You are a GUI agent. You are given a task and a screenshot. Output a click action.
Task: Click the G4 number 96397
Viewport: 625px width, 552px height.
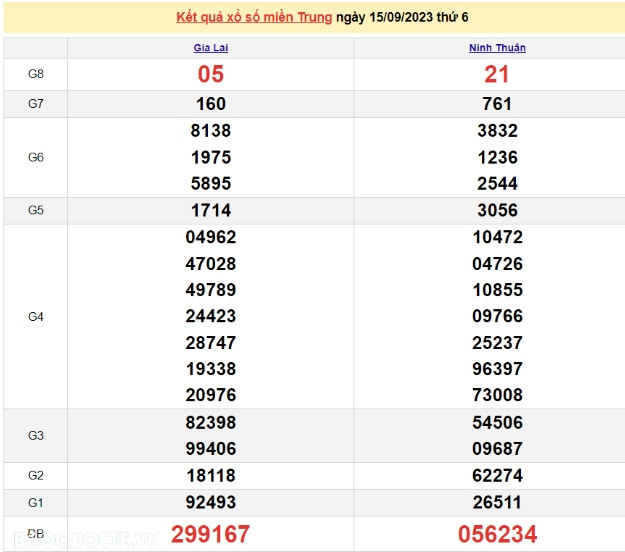point(497,369)
